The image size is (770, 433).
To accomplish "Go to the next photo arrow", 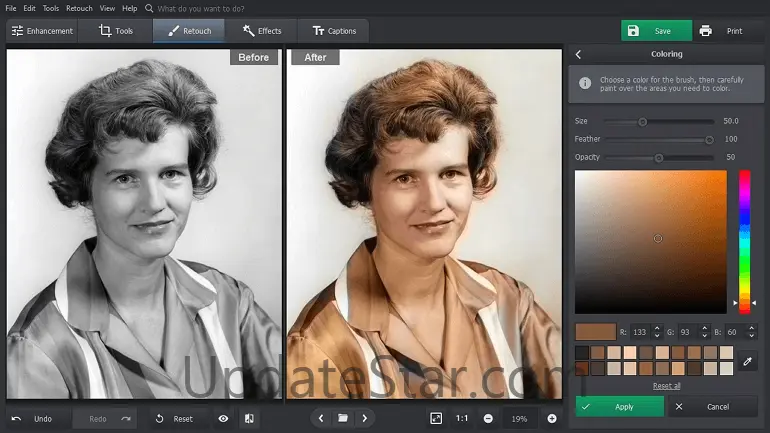I will (x=365, y=418).
